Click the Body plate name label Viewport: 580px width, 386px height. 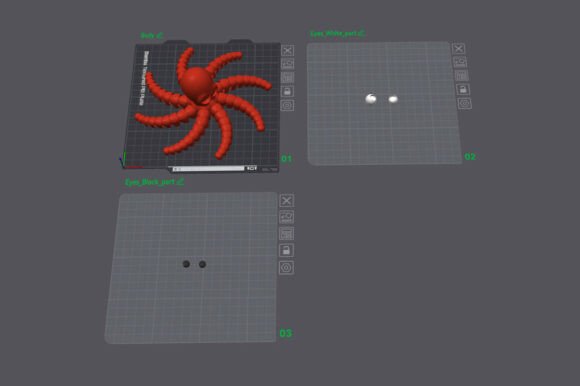pos(148,36)
